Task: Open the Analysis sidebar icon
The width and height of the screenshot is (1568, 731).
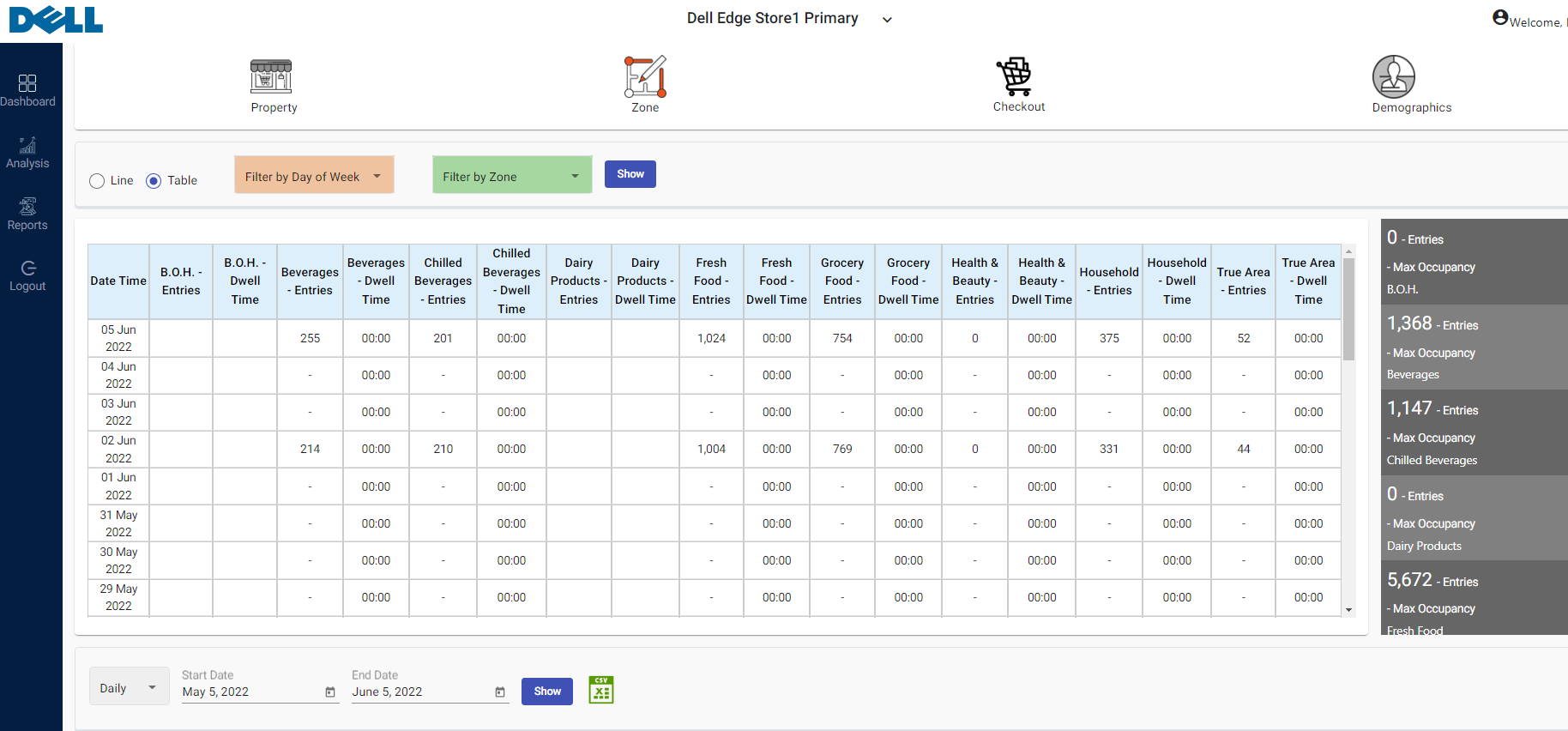Action: [x=27, y=145]
